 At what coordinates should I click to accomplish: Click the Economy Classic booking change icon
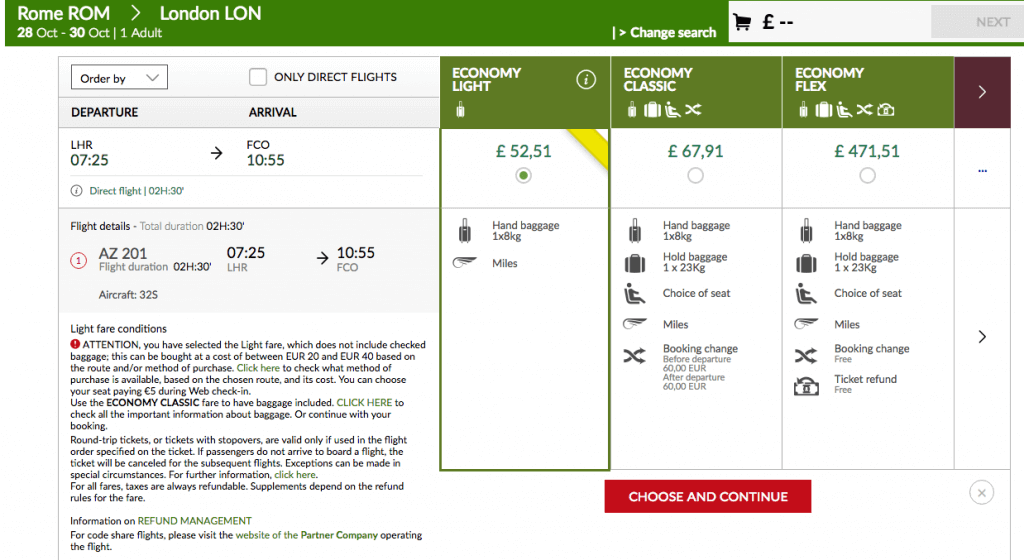(x=634, y=356)
